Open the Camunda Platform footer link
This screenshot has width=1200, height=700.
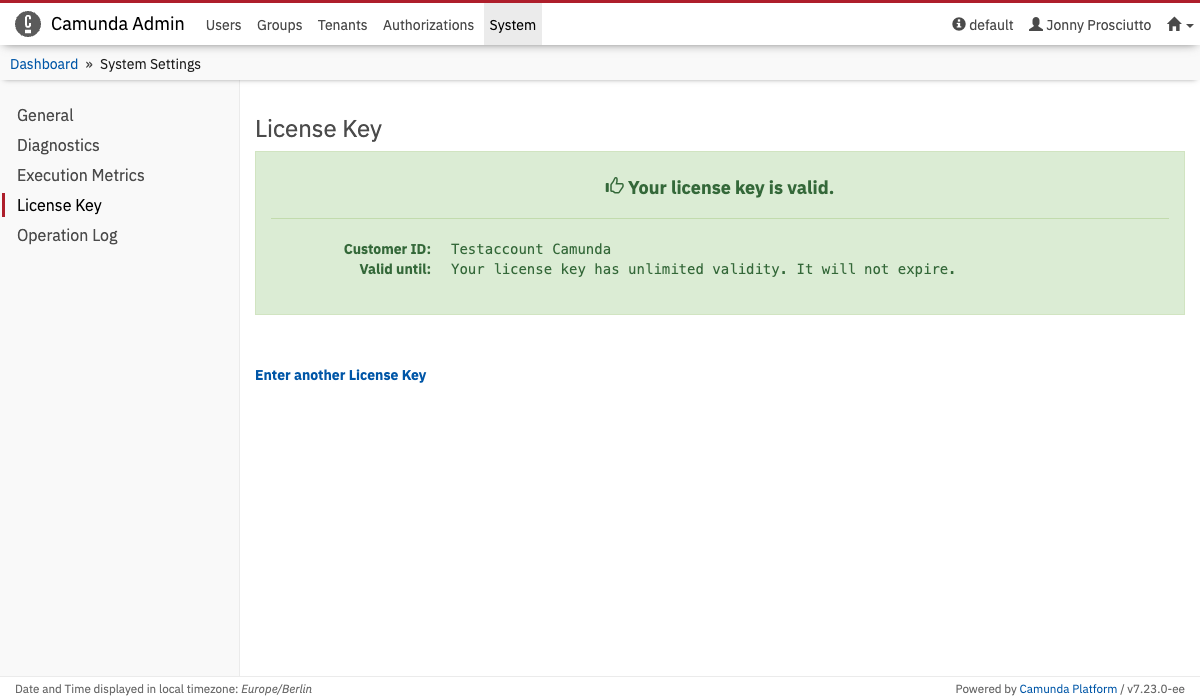click(x=1068, y=689)
